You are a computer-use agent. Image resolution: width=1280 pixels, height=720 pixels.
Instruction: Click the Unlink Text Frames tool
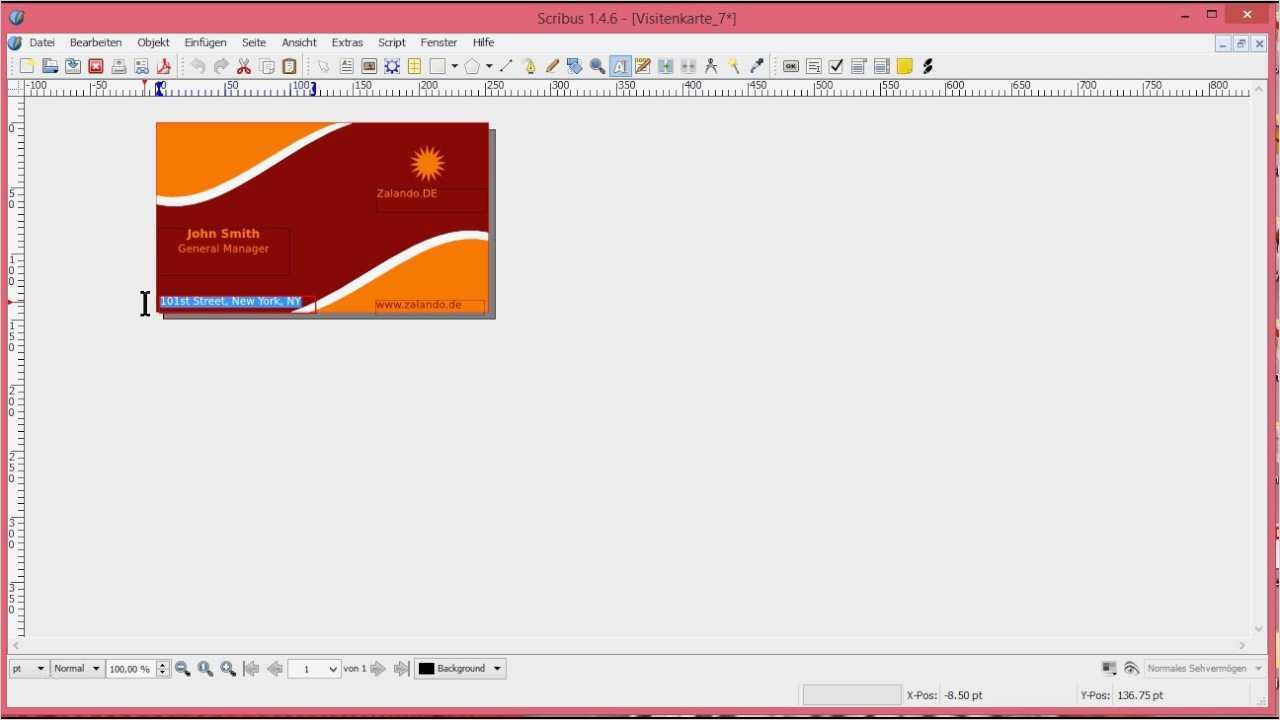tap(688, 66)
